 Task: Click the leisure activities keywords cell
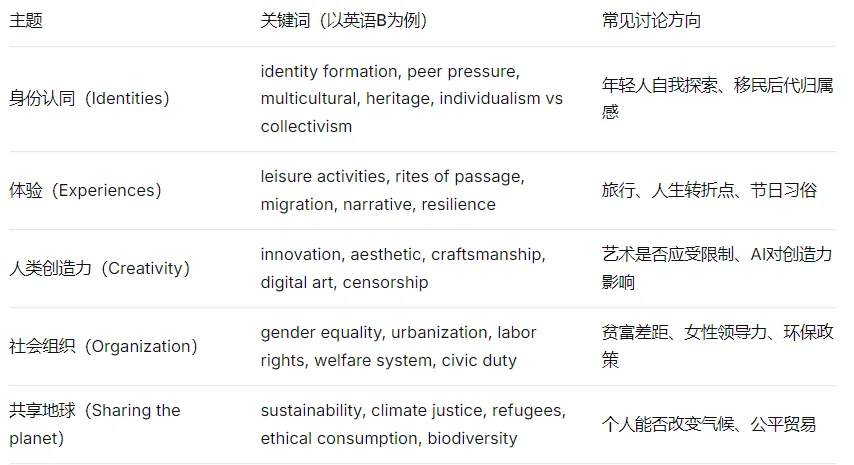tap(393, 191)
